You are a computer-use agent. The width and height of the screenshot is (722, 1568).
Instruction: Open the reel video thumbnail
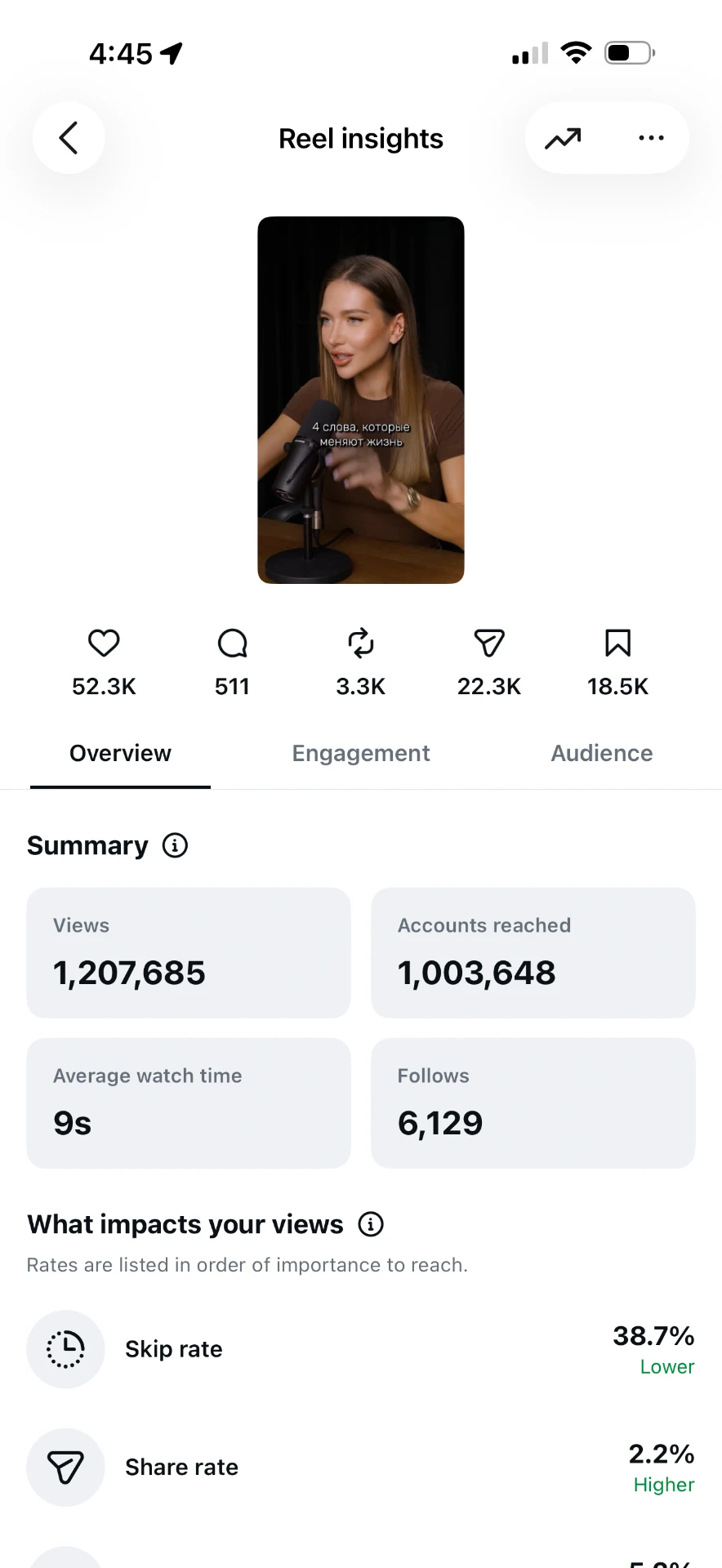coord(361,400)
